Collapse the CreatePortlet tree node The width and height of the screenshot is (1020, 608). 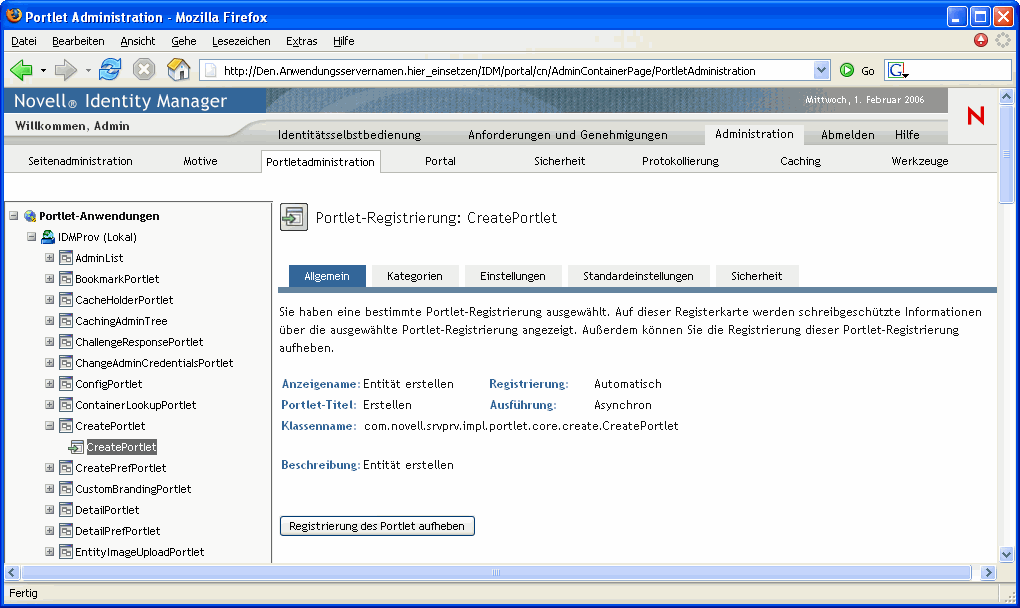click(49, 426)
